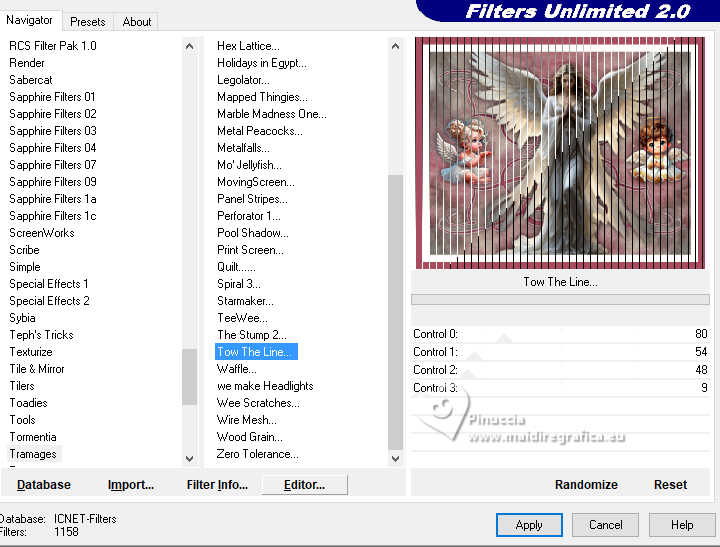Image resolution: width=720 pixels, height=547 pixels.
Task: Click Randomize to shuffle control values
Action: pyautogui.click(x=586, y=485)
